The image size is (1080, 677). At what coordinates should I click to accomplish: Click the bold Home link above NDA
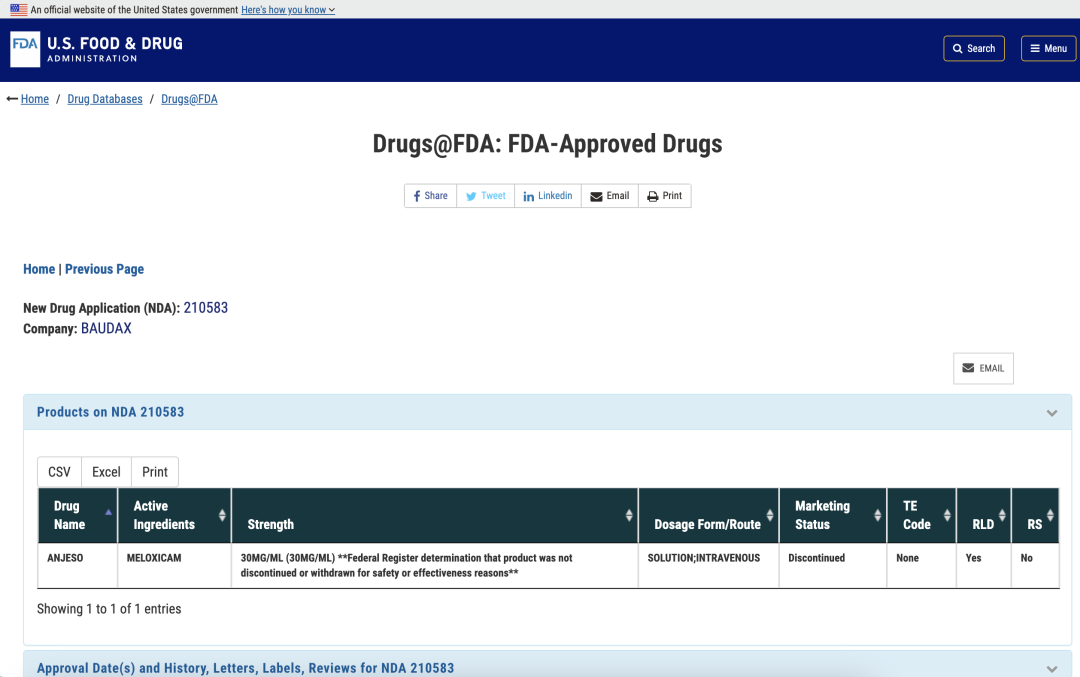coord(39,269)
